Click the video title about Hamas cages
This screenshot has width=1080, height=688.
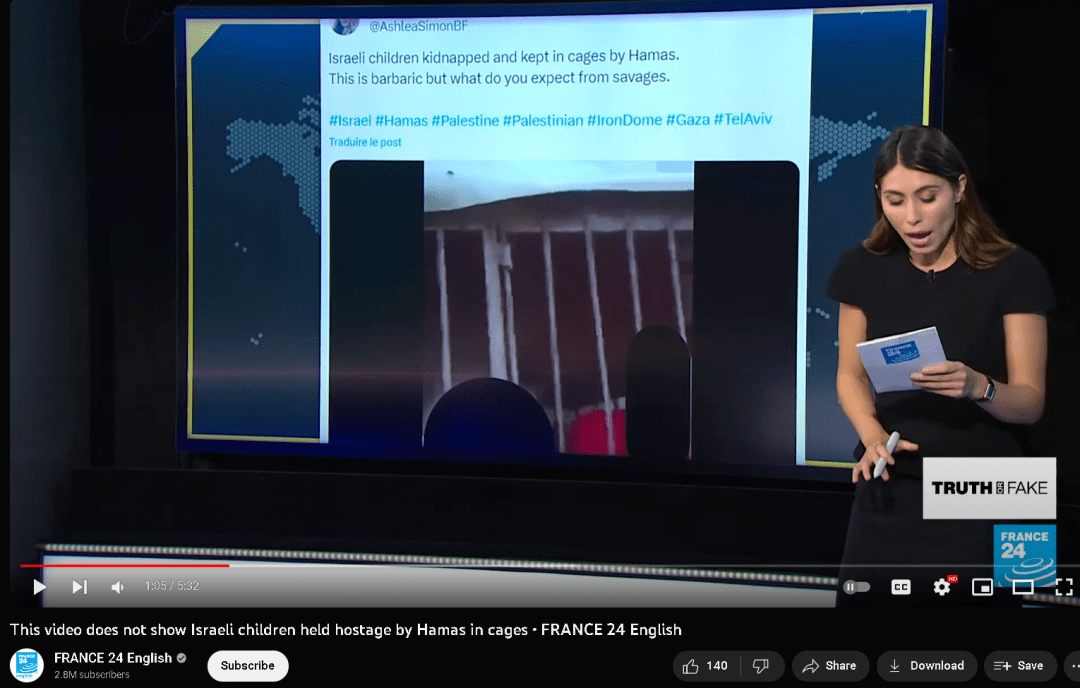345,629
